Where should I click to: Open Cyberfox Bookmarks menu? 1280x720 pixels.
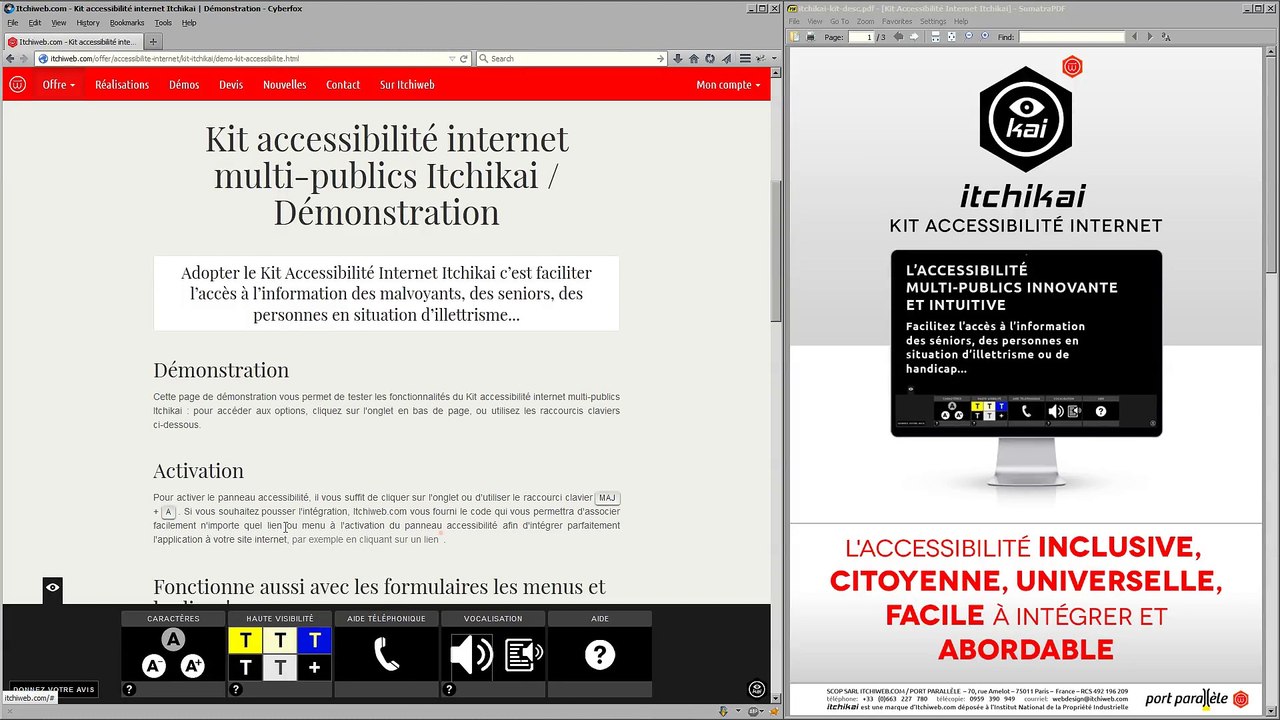coord(127,22)
